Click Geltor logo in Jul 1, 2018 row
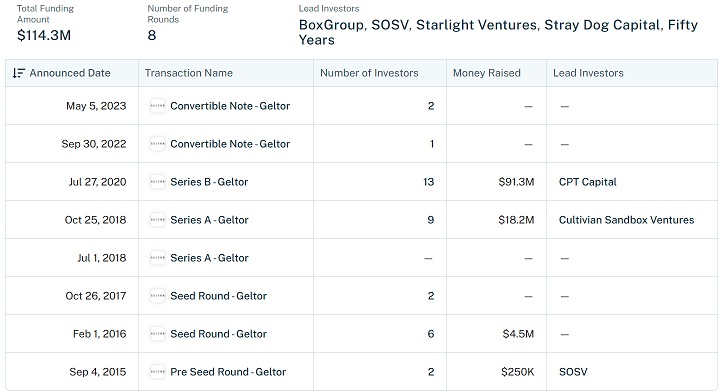Viewport: 725px width, 392px height. [158, 258]
